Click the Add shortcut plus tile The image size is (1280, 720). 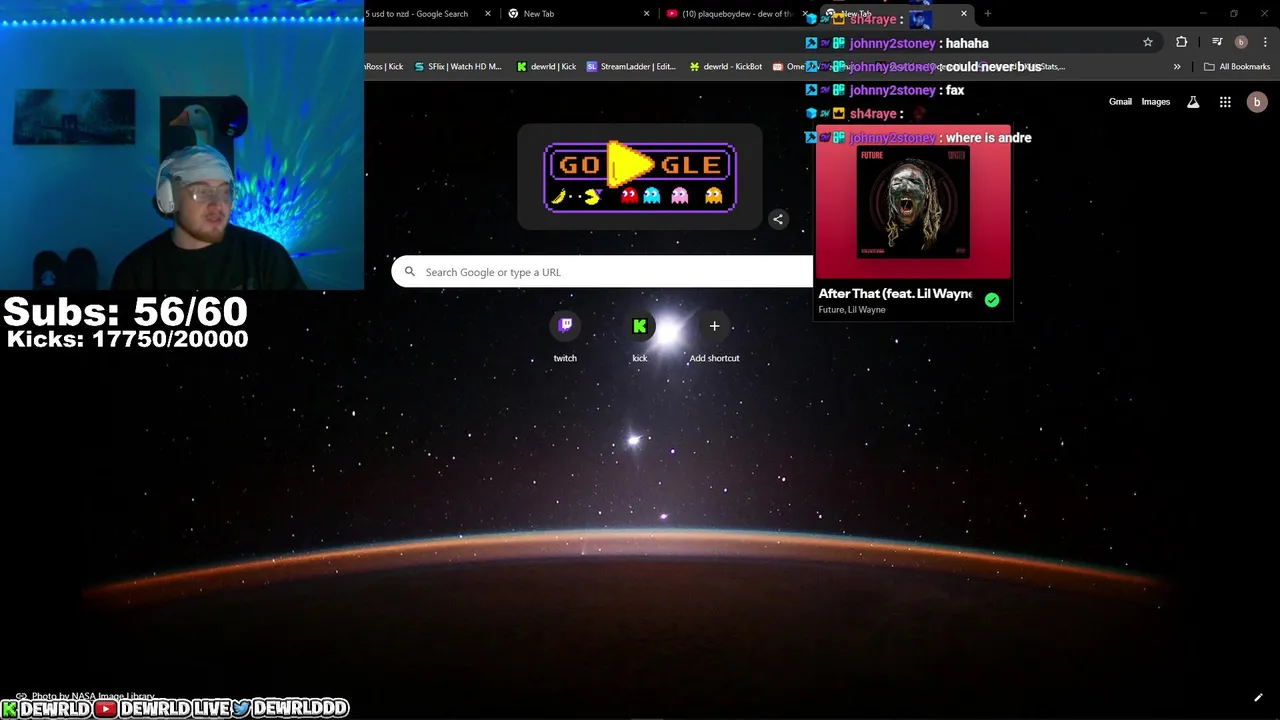(714, 338)
